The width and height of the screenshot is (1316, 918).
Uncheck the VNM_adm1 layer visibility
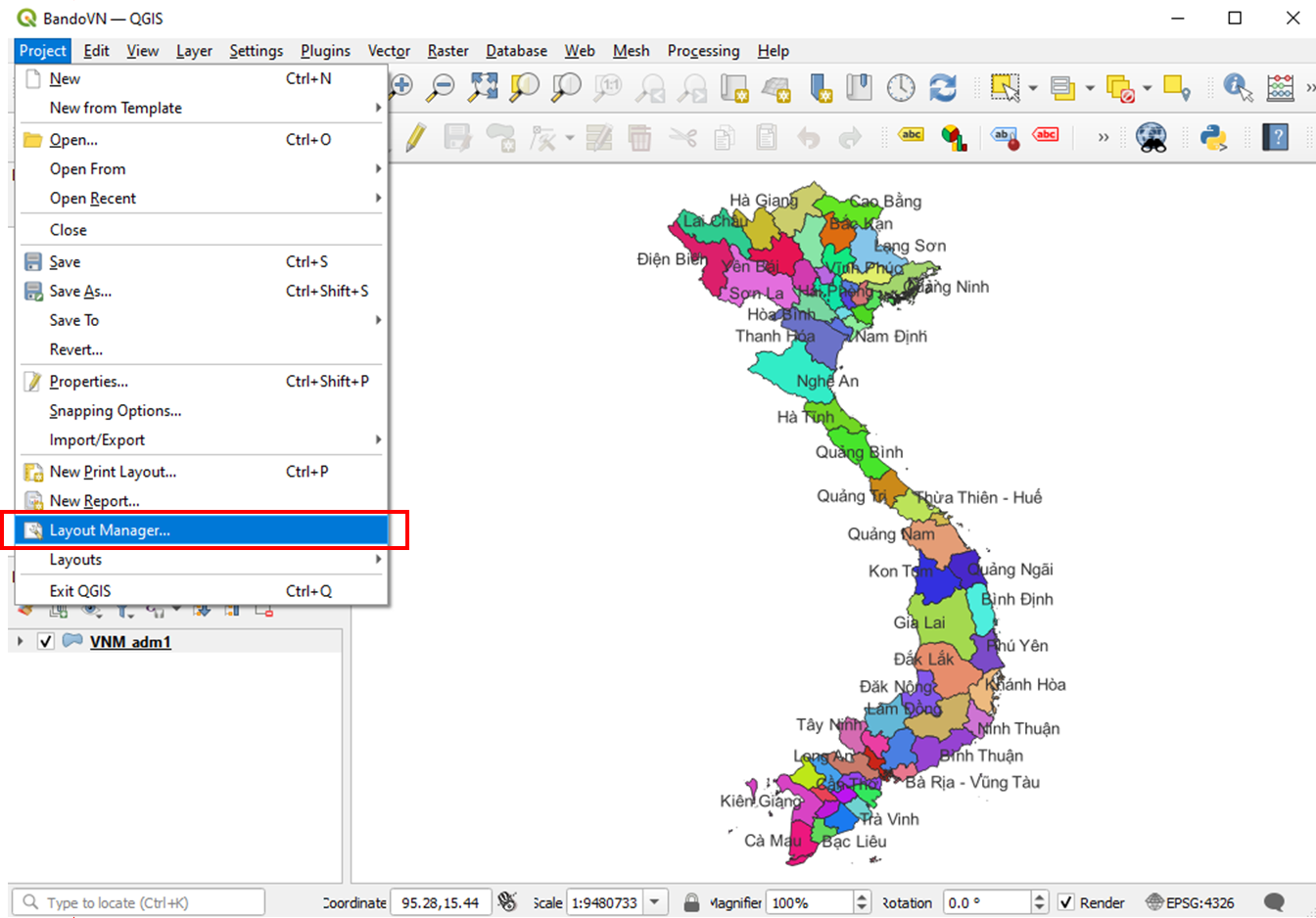45,641
